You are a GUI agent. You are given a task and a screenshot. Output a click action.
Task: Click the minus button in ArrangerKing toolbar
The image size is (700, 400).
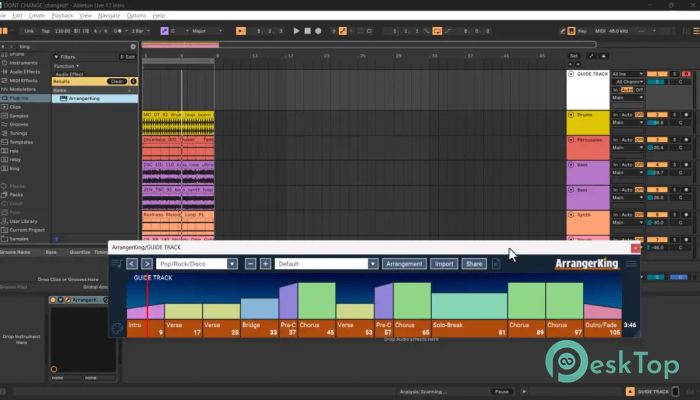click(250, 264)
